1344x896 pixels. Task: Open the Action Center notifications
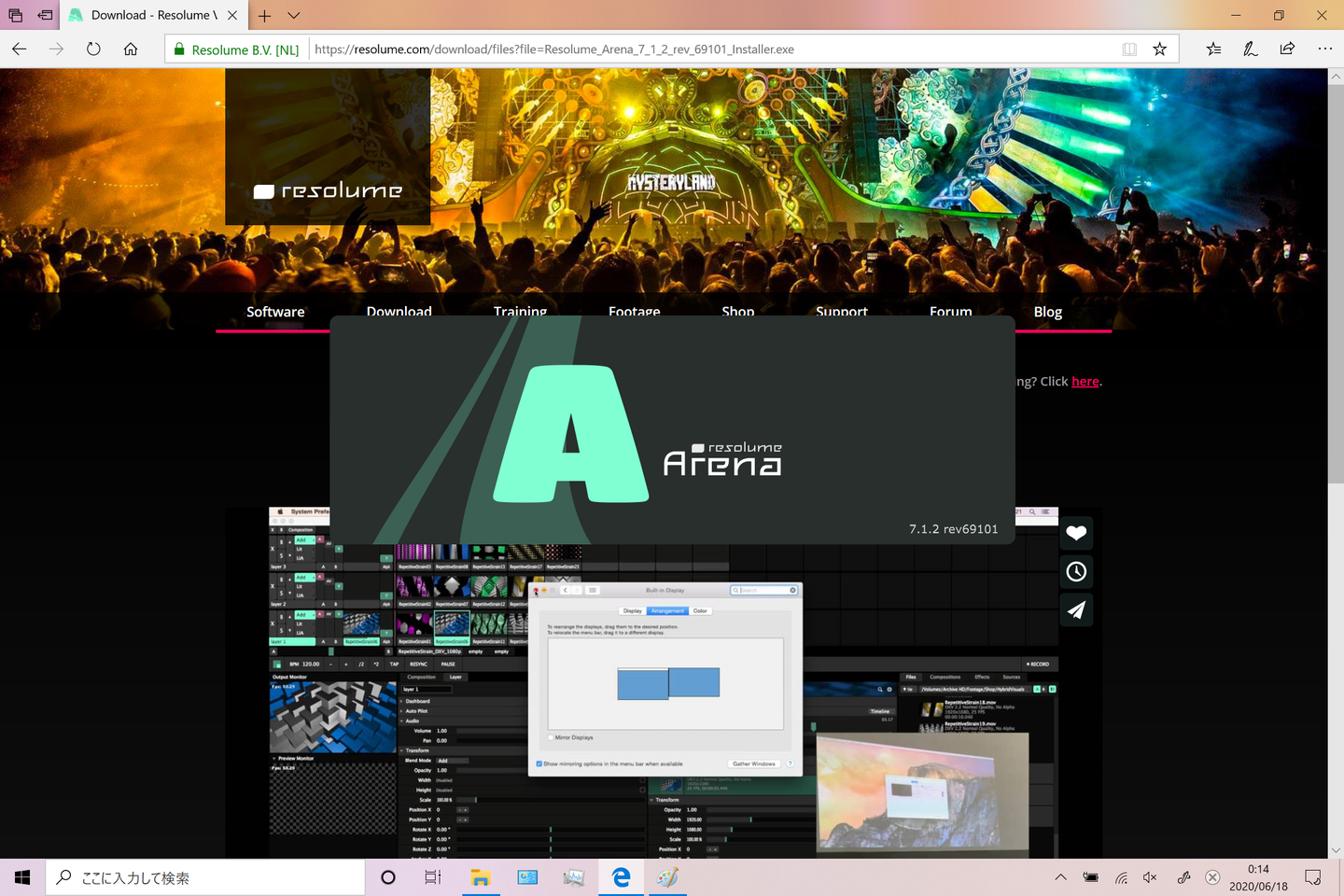1313,877
